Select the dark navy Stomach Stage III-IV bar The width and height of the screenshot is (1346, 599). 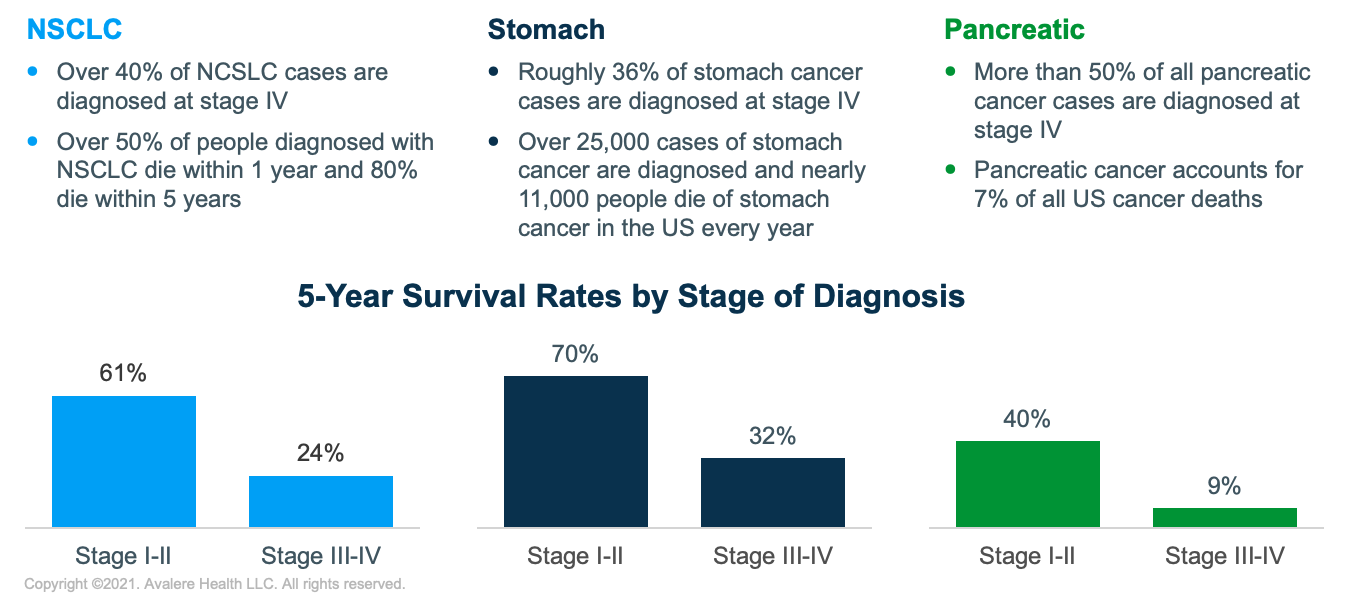pyautogui.click(x=772, y=492)
